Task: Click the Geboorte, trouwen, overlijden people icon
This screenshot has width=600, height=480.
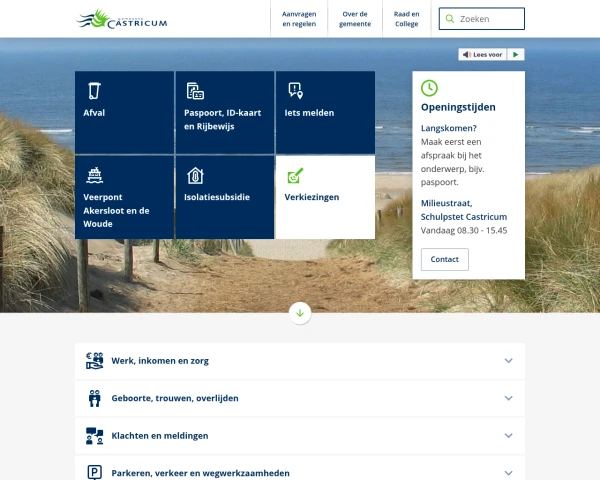Action: [x=95, y=398]
